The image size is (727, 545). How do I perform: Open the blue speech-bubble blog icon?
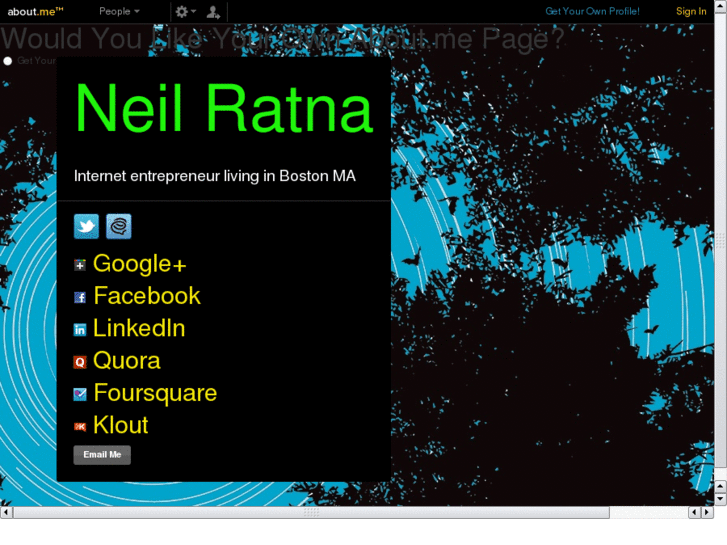pyautogui.click(x=119, y=226)
